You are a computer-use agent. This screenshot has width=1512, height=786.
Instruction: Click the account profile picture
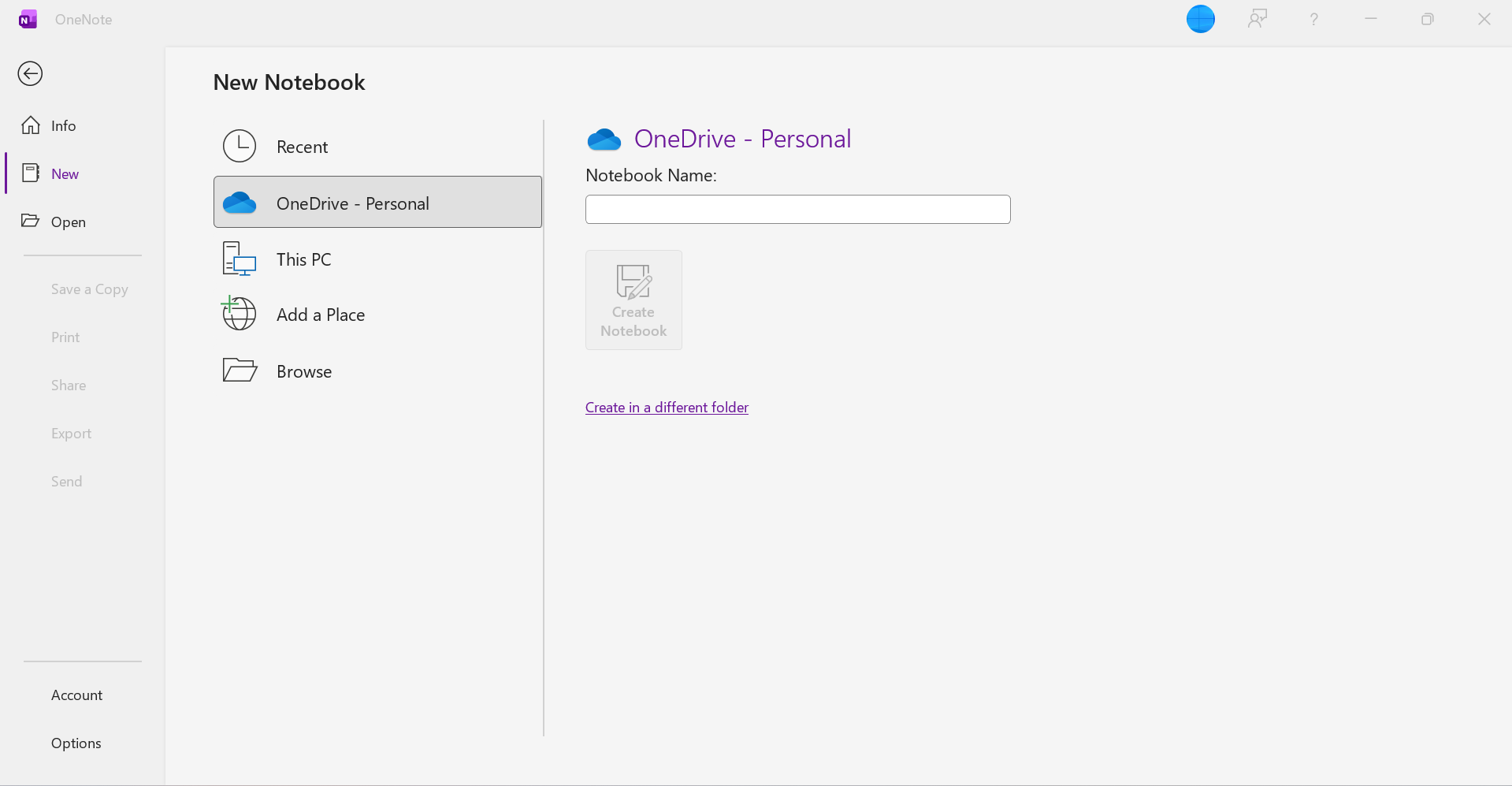click(1200, 19)
